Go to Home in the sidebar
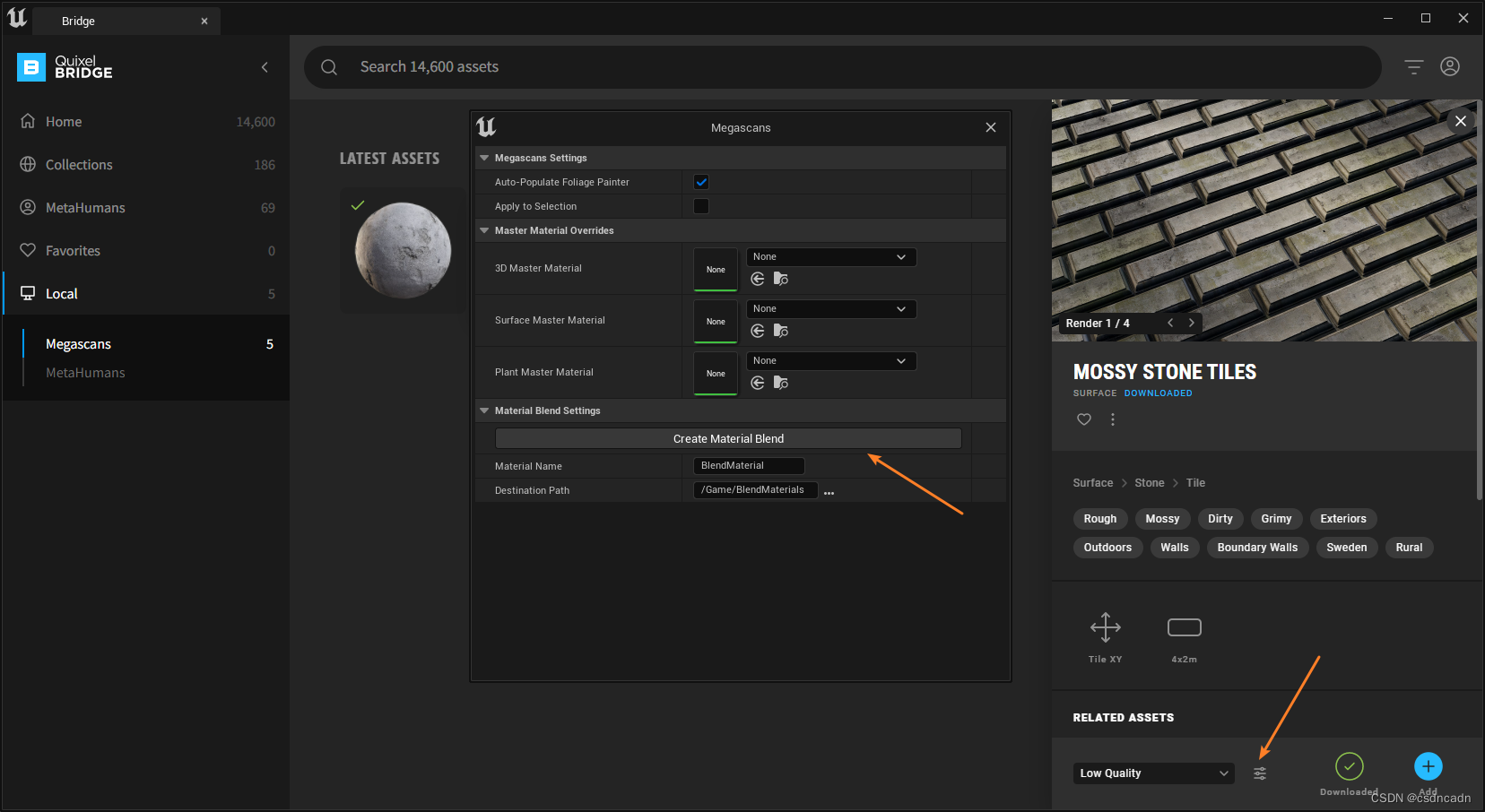This screenshot has width=1485, height=812. [x=146, y=122]
